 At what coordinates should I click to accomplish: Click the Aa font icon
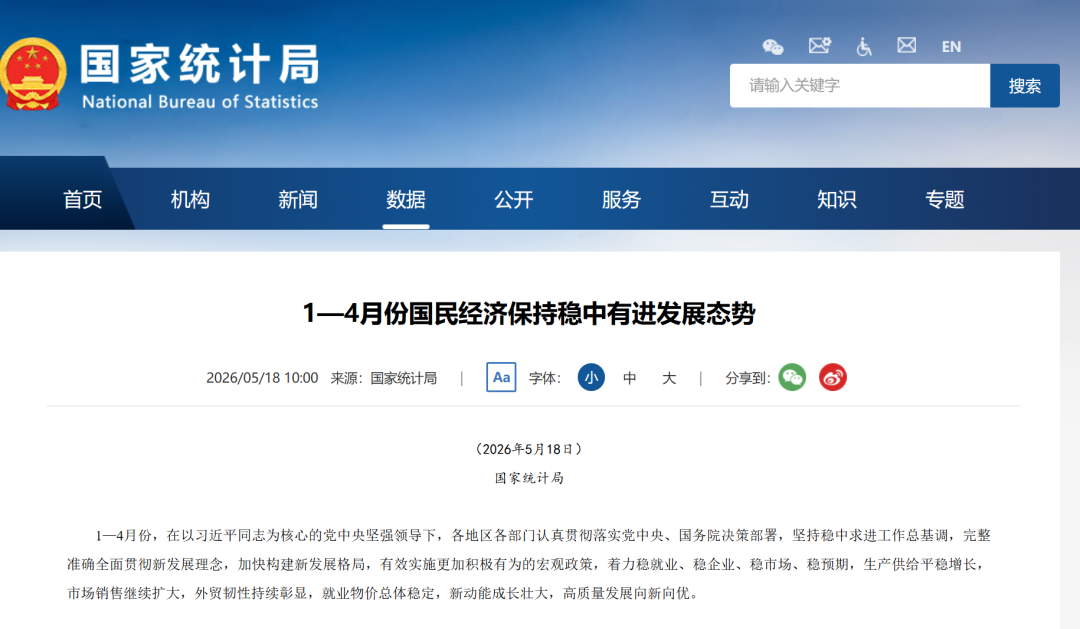point(501,378)
